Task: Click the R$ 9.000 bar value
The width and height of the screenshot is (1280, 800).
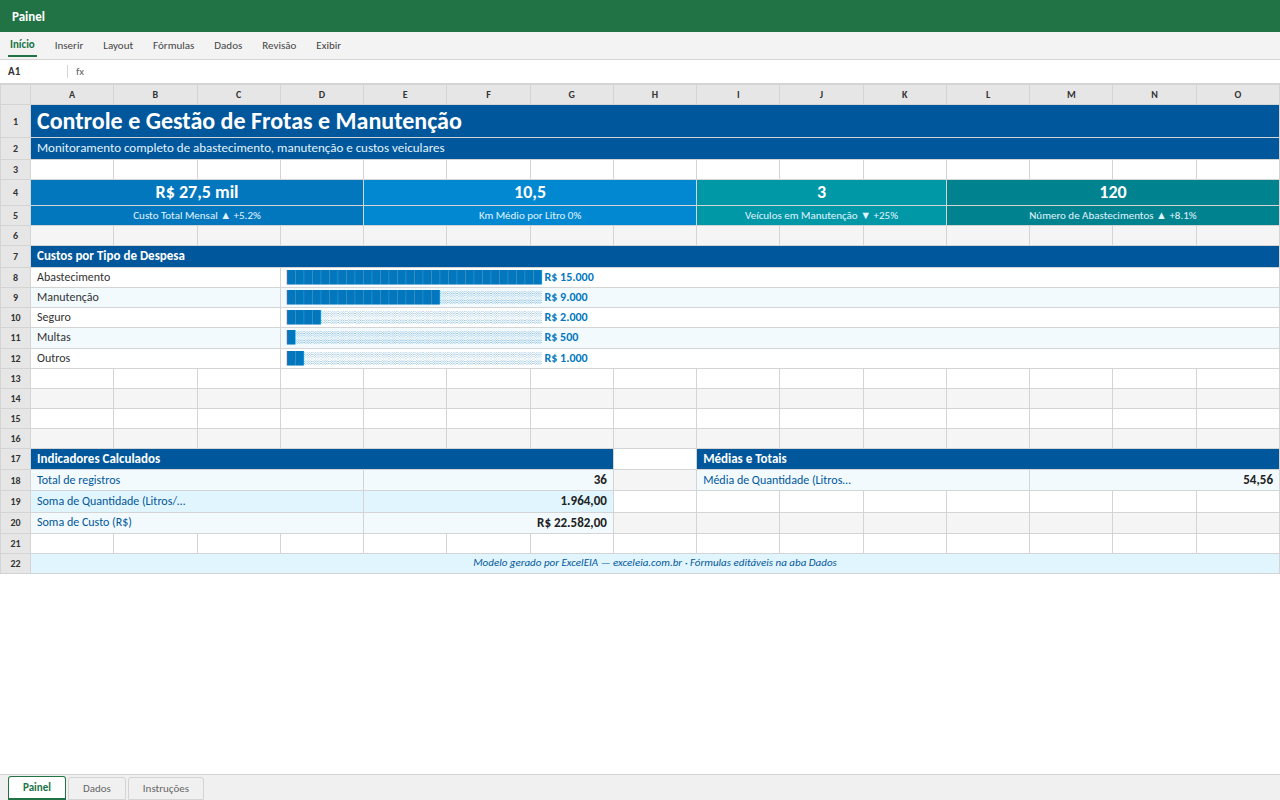Action: (566, 298)
